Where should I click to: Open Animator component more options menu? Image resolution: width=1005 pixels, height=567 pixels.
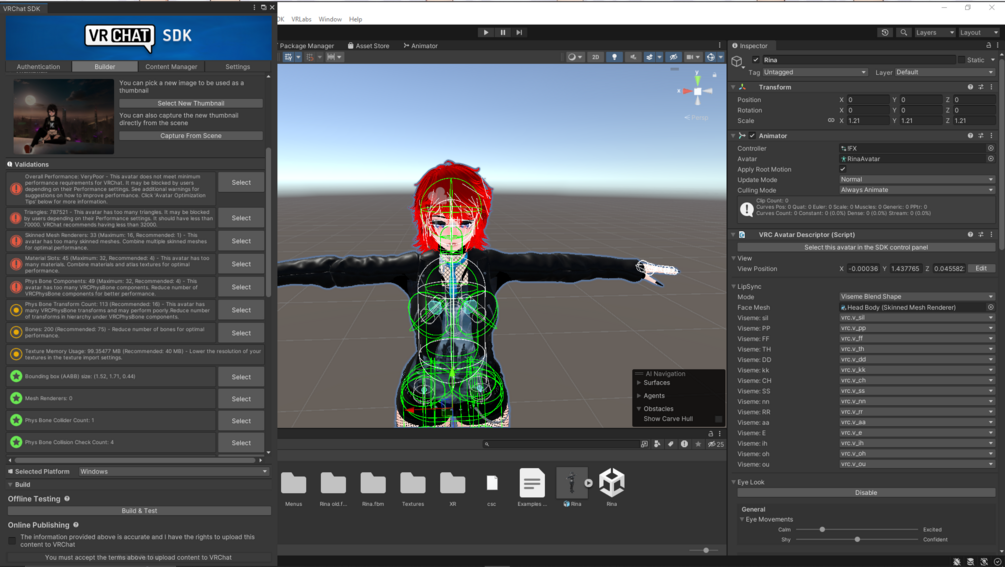pos(991,136)
